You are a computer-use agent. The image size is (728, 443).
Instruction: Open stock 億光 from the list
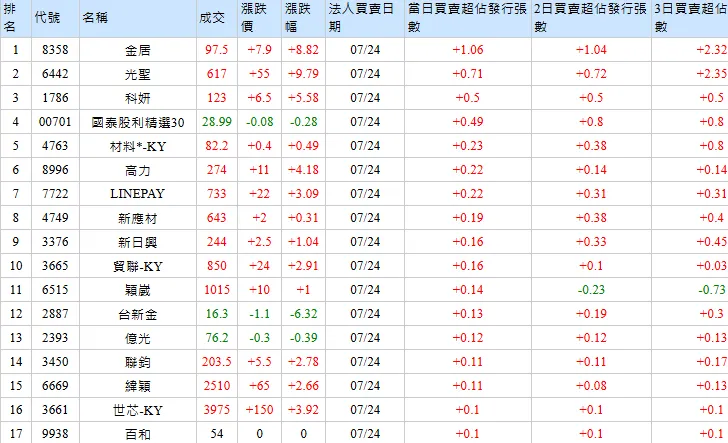[138, 338]
